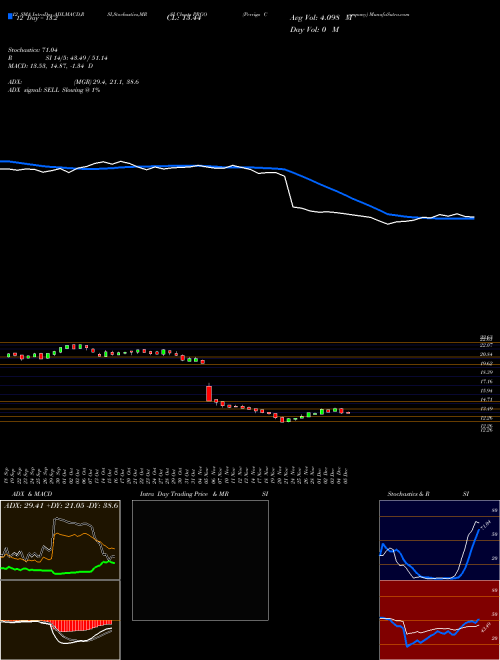The height and width of the screenshot is (660, 500).
Task: Click the large red gap-down candlestick
Action: pos(209,393)
